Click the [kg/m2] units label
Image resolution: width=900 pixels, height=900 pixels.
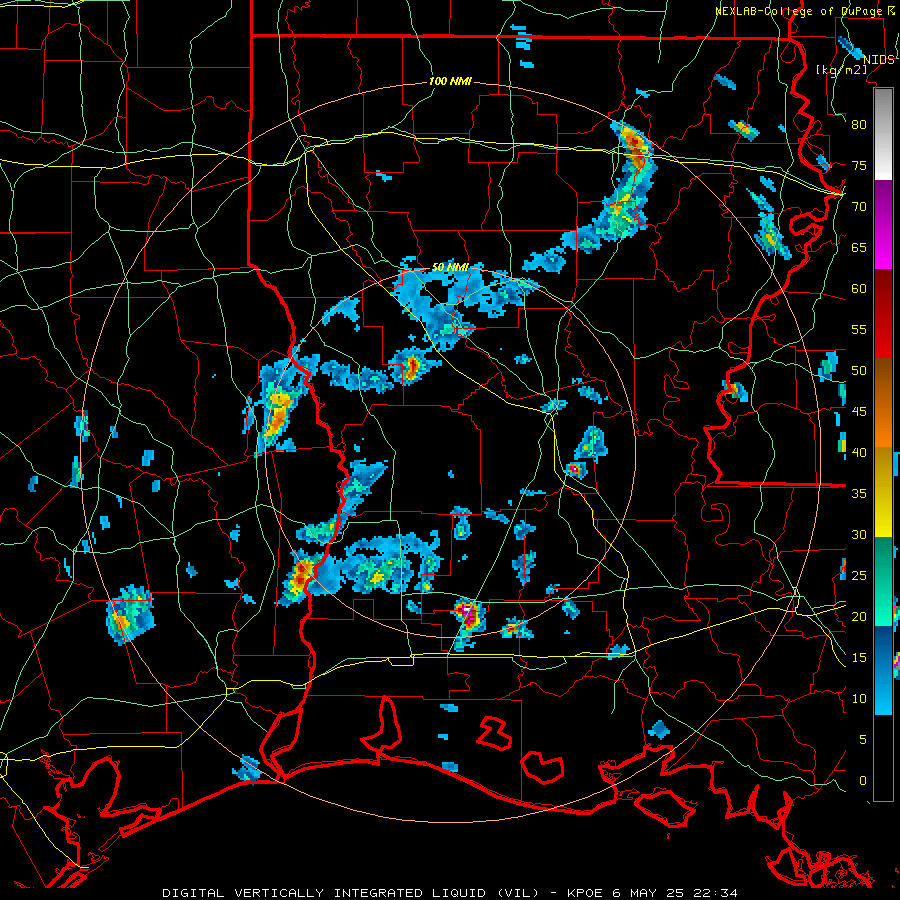click(841, 69)
